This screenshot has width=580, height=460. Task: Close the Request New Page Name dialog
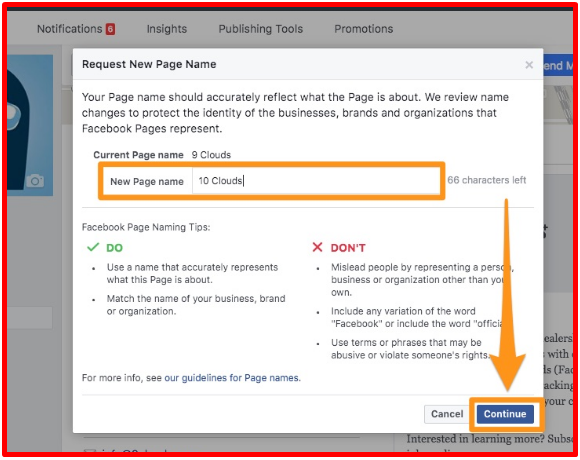(529, 65)
